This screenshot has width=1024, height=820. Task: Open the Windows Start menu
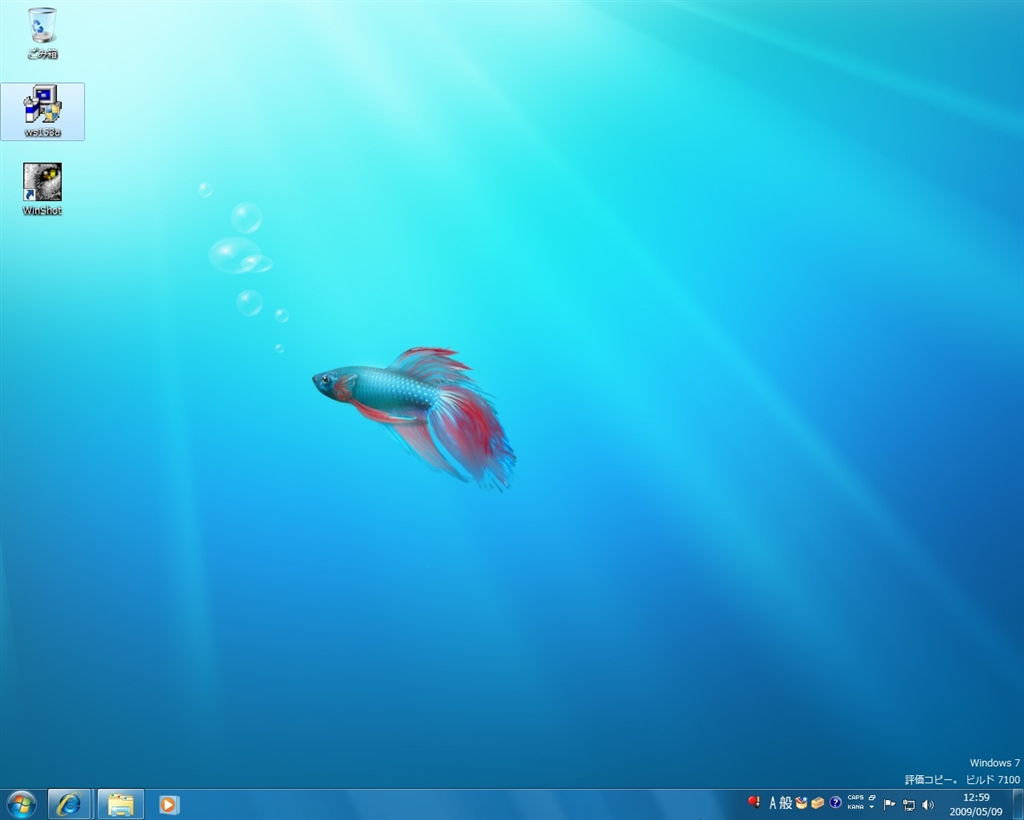pyautogui.click(x=21, y=803)
